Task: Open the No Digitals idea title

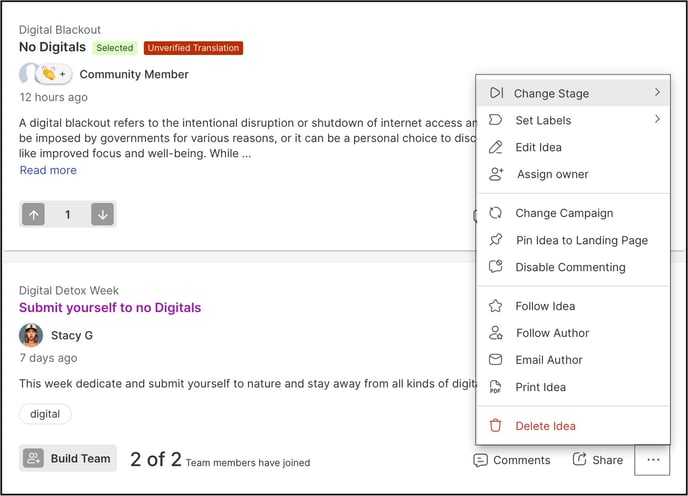Action: click(52, 47)
